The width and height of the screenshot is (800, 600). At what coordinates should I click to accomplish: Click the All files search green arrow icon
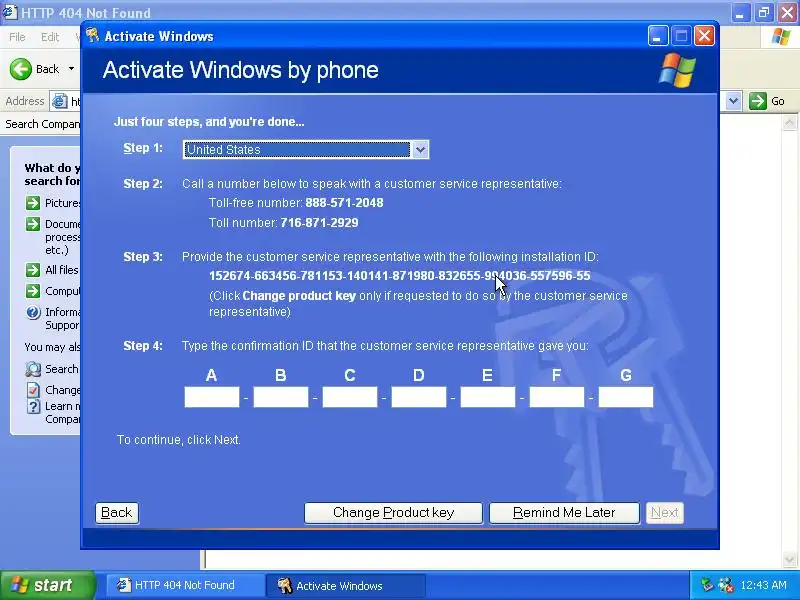(x=33, y=270)
